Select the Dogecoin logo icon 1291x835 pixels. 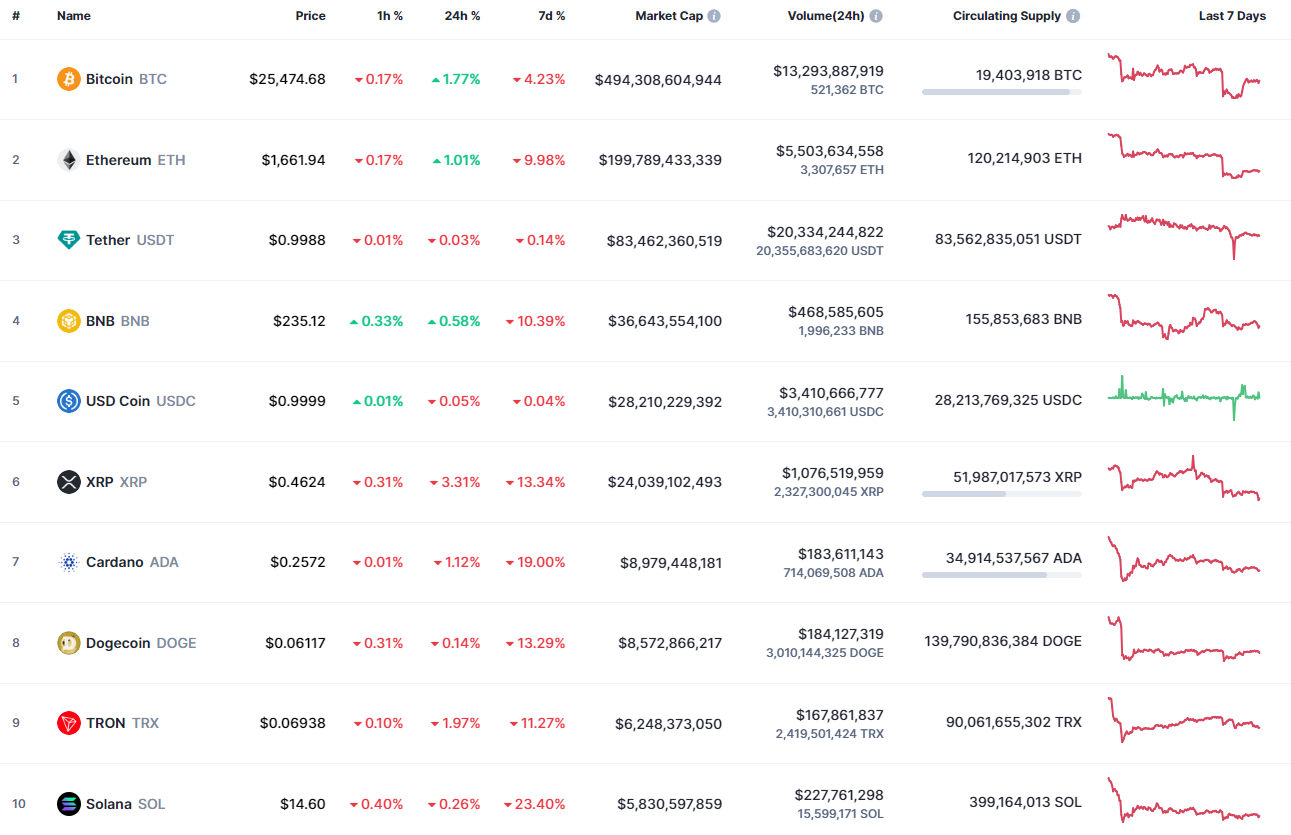coord(67,642)
